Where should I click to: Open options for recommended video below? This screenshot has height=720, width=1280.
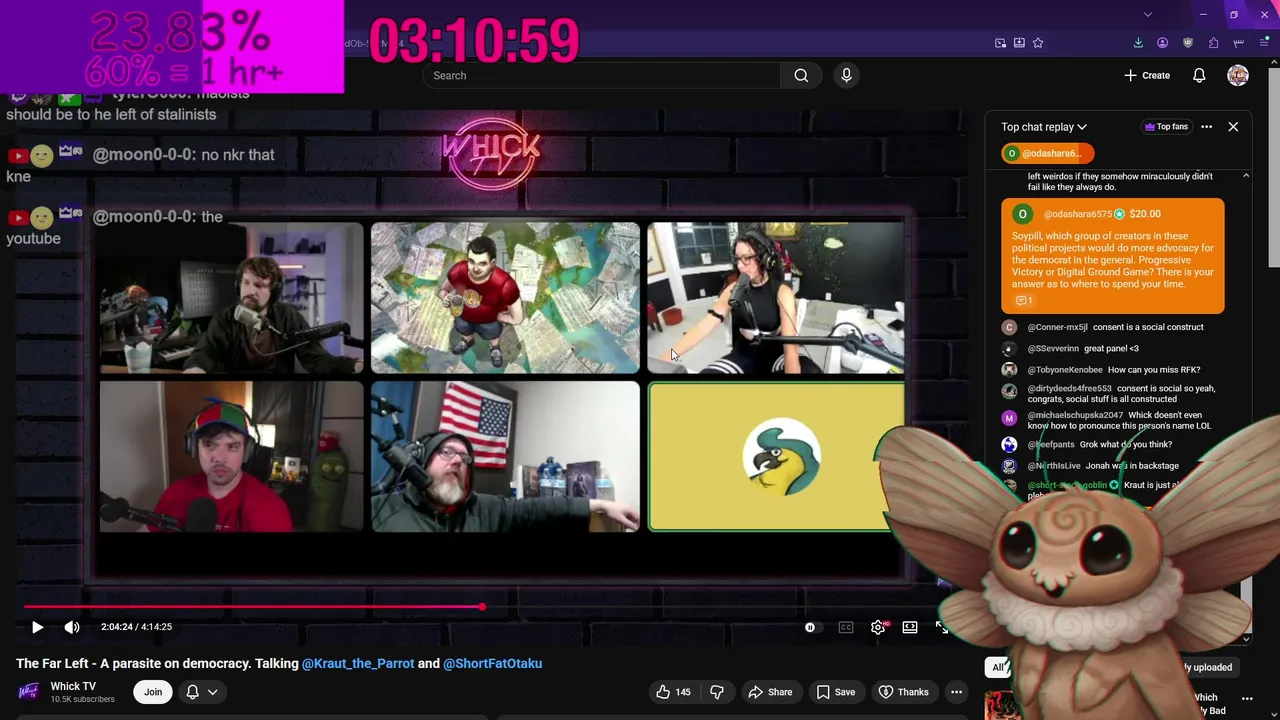1247,699
